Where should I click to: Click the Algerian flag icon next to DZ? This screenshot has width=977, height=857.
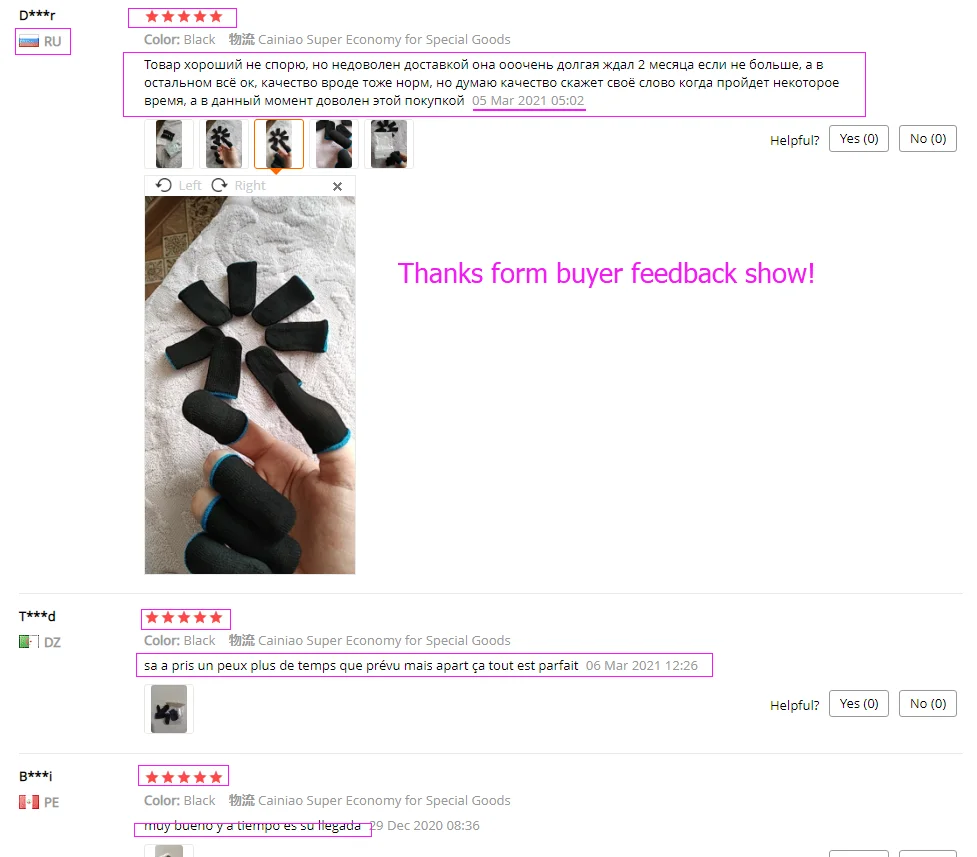tap(29, 641)
